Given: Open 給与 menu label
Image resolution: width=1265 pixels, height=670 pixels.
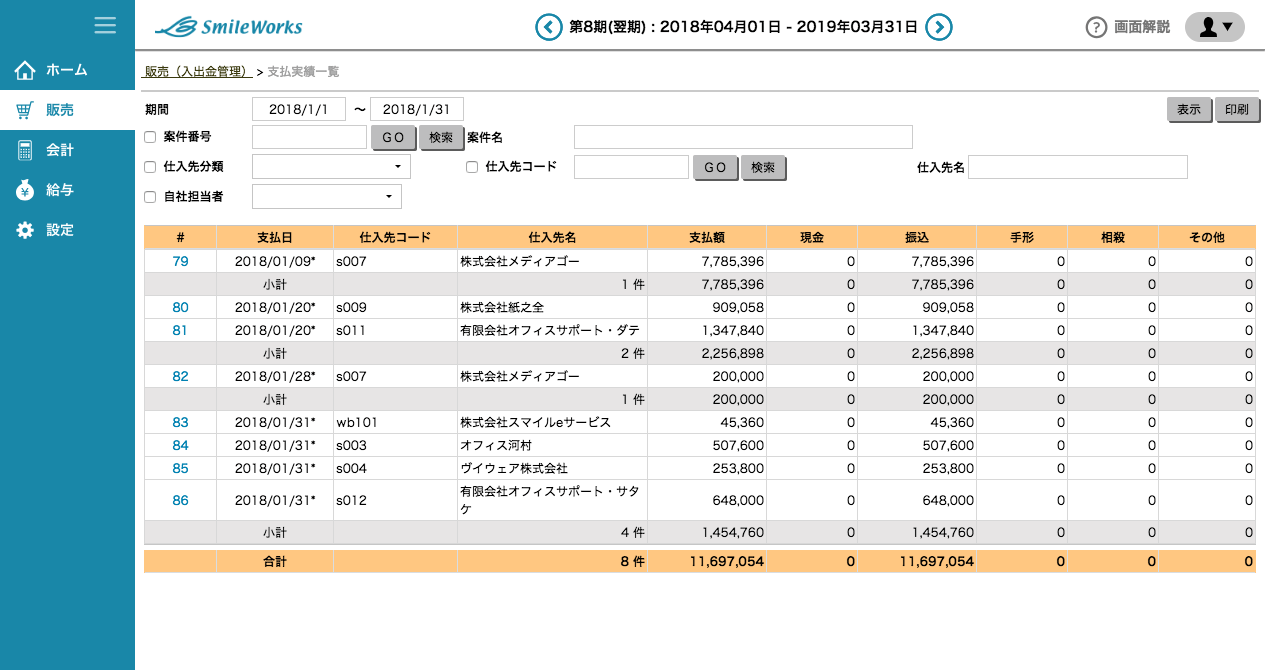Looking at the screenshot, I should (x=60, y=190).
